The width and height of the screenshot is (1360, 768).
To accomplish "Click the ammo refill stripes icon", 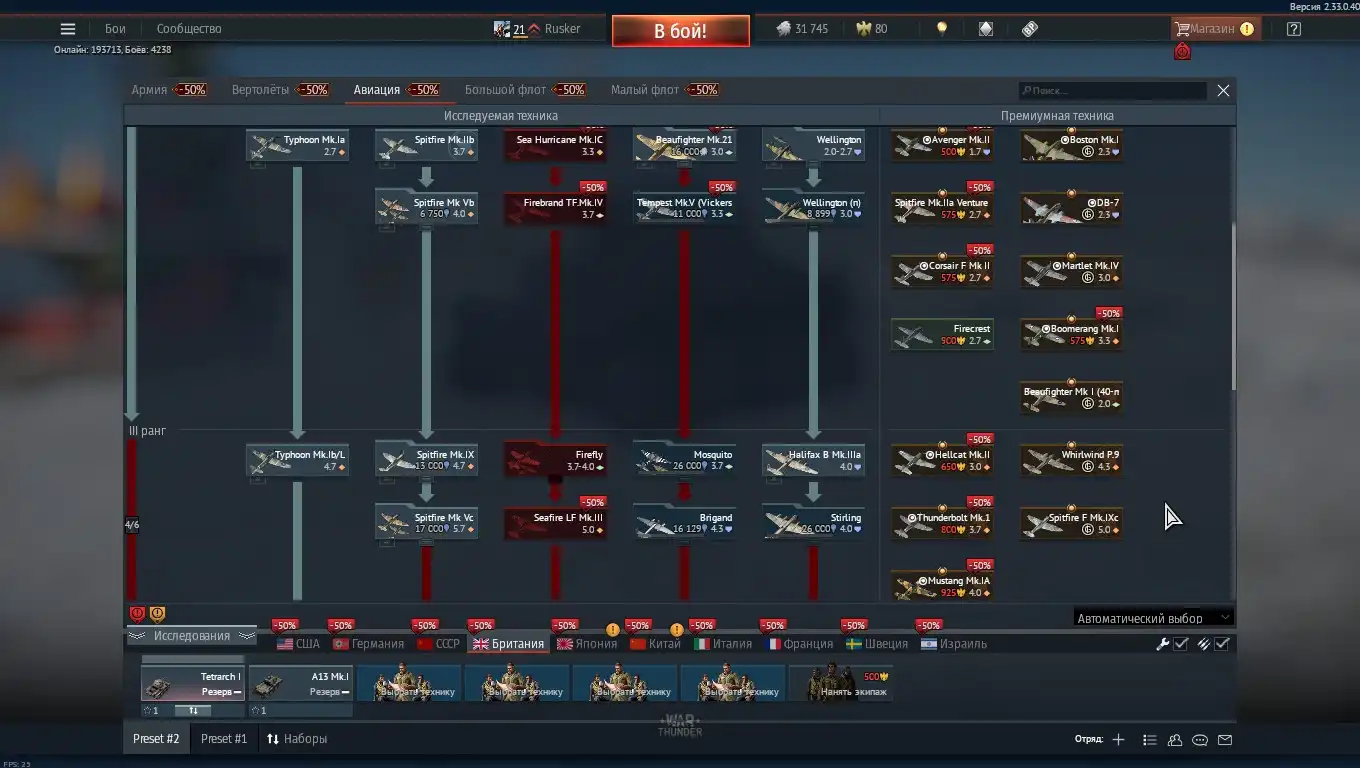I will tap(1204, 644).
